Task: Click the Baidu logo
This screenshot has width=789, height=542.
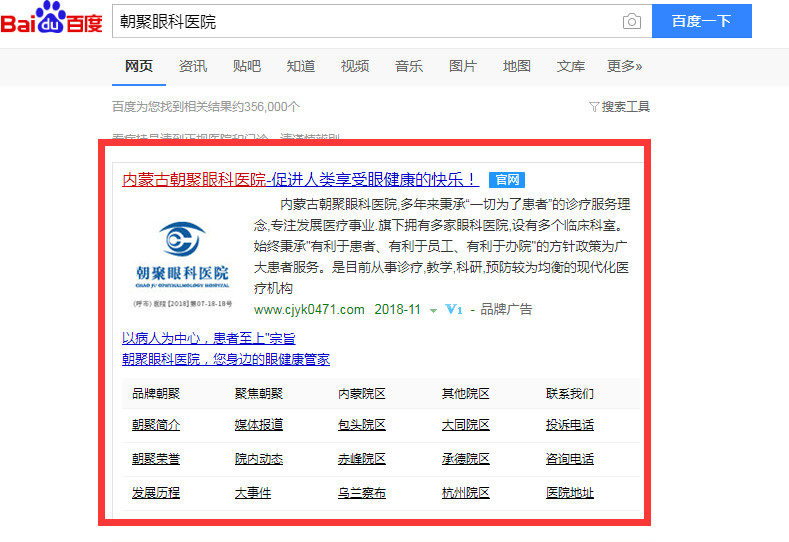Action: pyautogui.click(x=51, y=19)
